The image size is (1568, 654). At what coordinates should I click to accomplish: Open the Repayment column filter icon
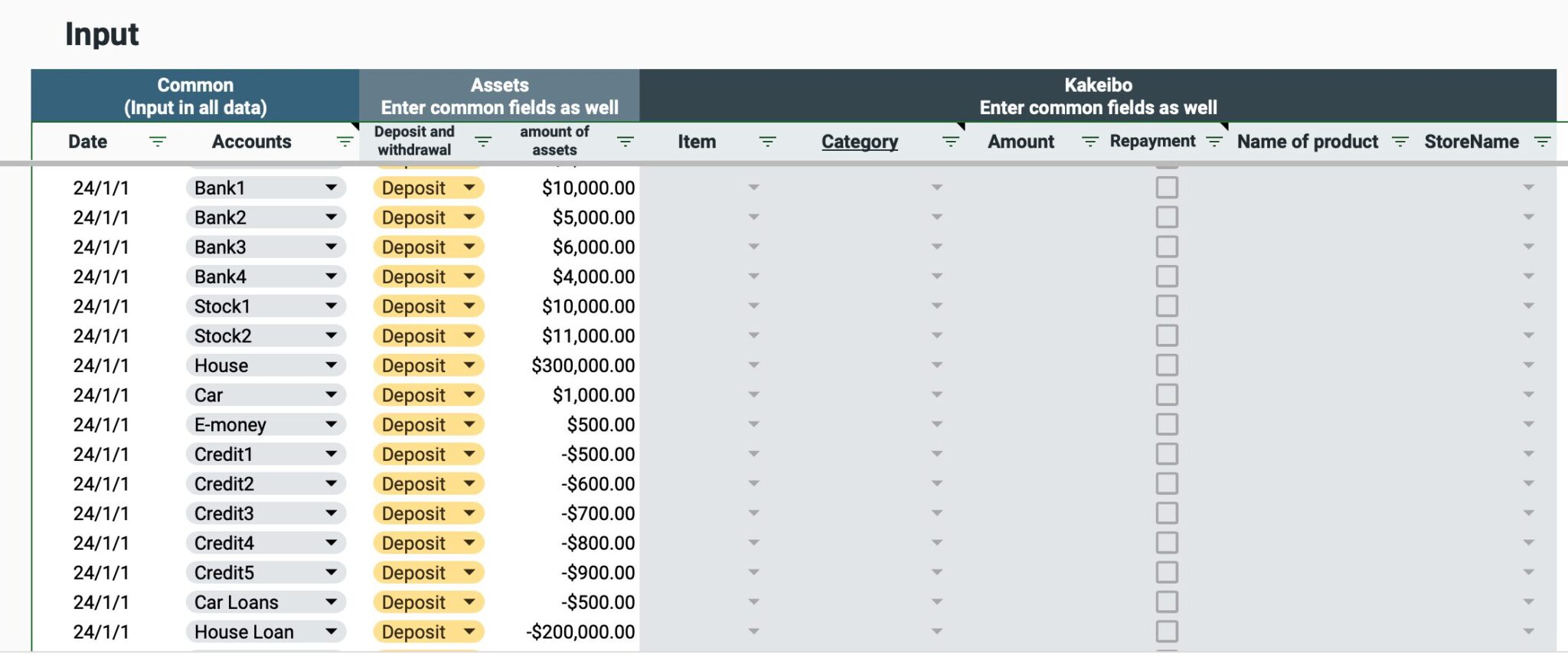tap(1214, 141)
